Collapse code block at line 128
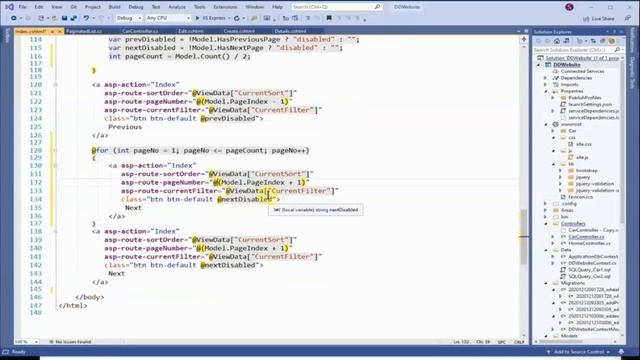The width and height of the screenshot is (640, 360). click(55, 150)
